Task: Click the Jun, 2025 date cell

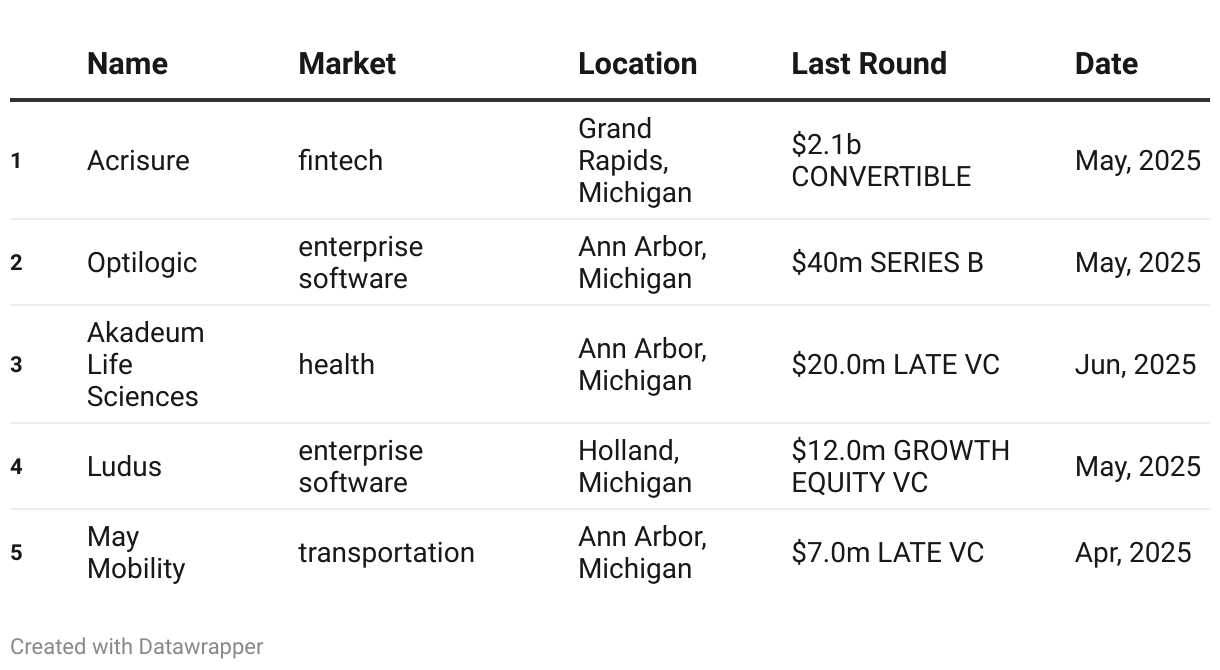Action: (1135, 365)
